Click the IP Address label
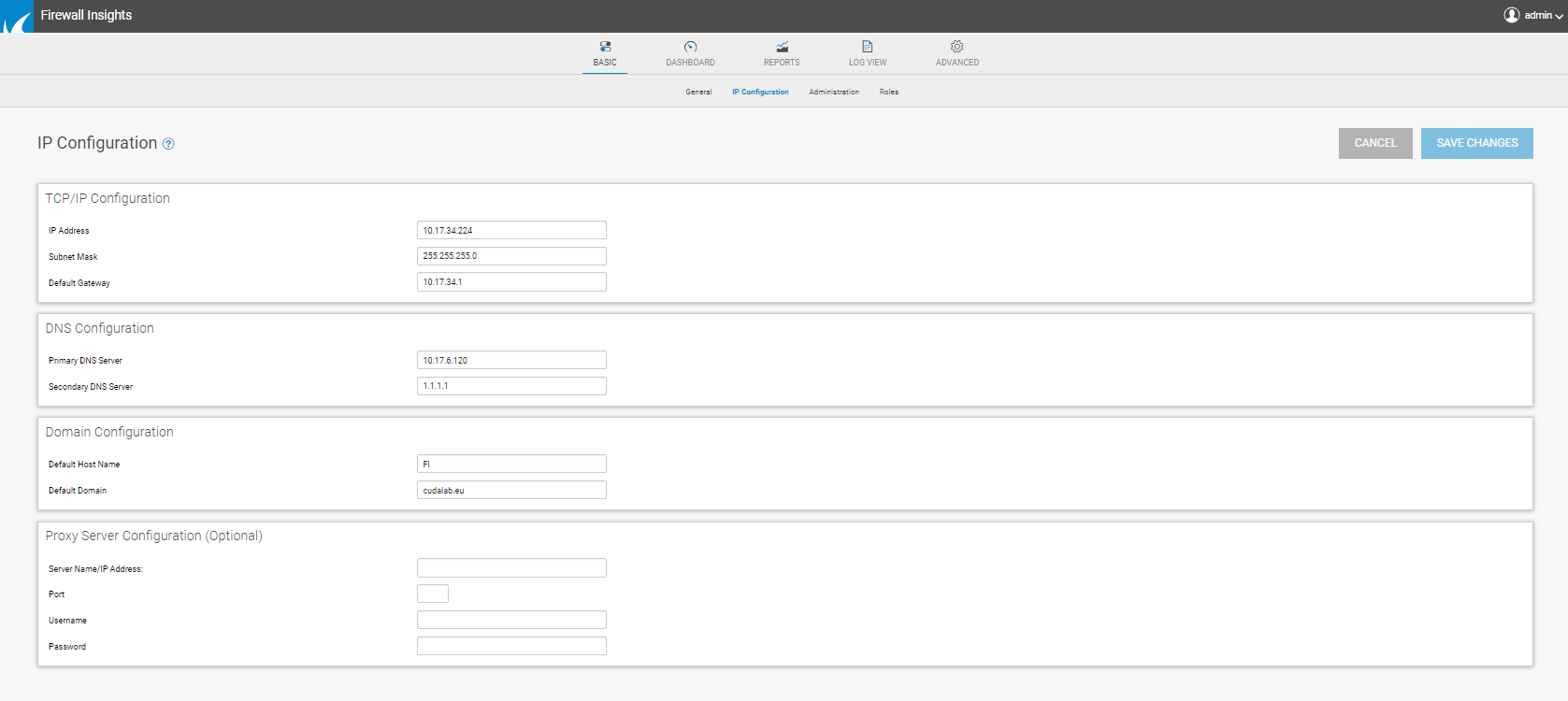Image resolution: width=1568 pixels, height=701 pixels. tap(69, 231)
